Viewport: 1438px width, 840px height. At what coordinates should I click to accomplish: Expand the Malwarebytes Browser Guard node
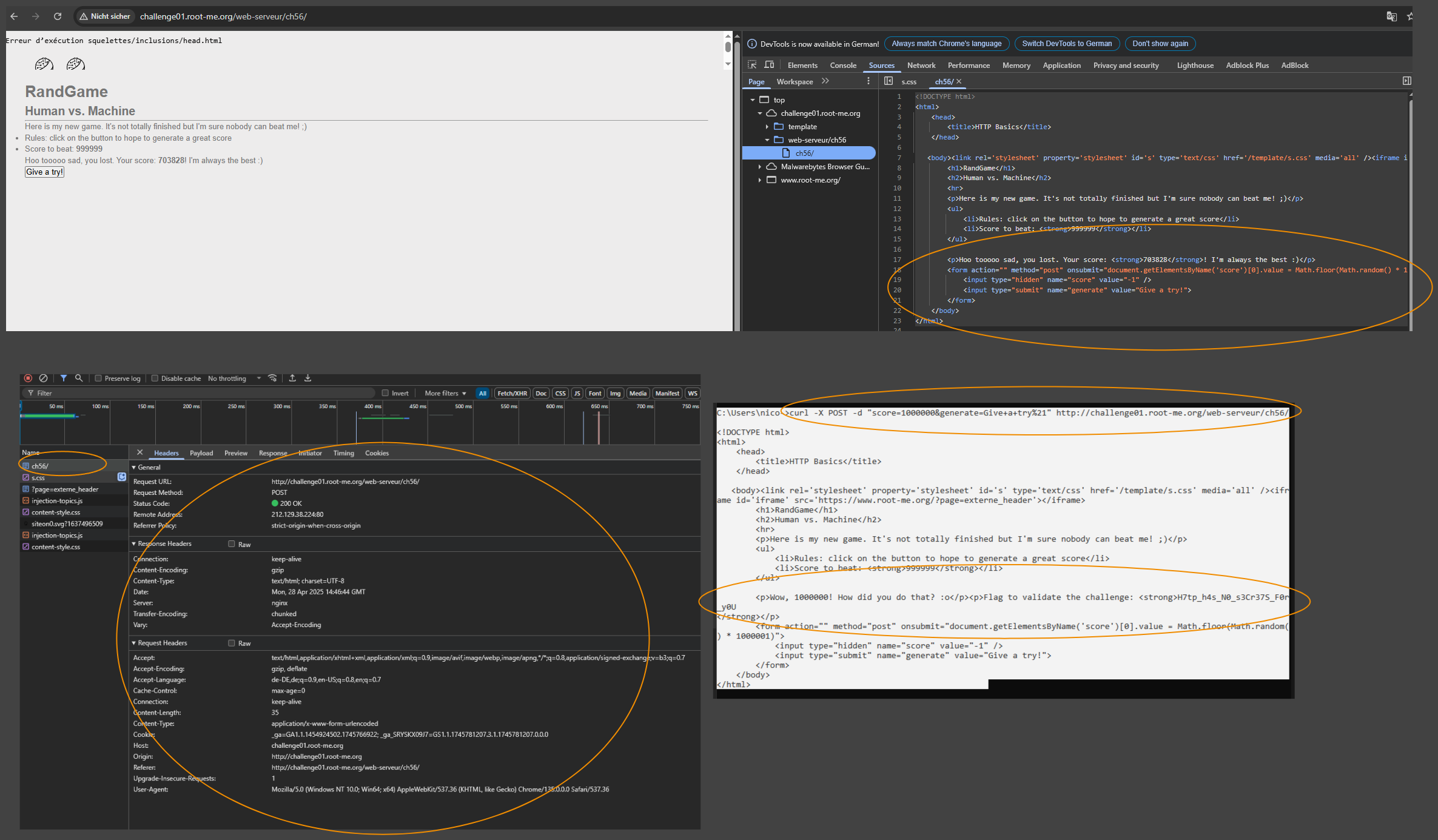[760, 167]
